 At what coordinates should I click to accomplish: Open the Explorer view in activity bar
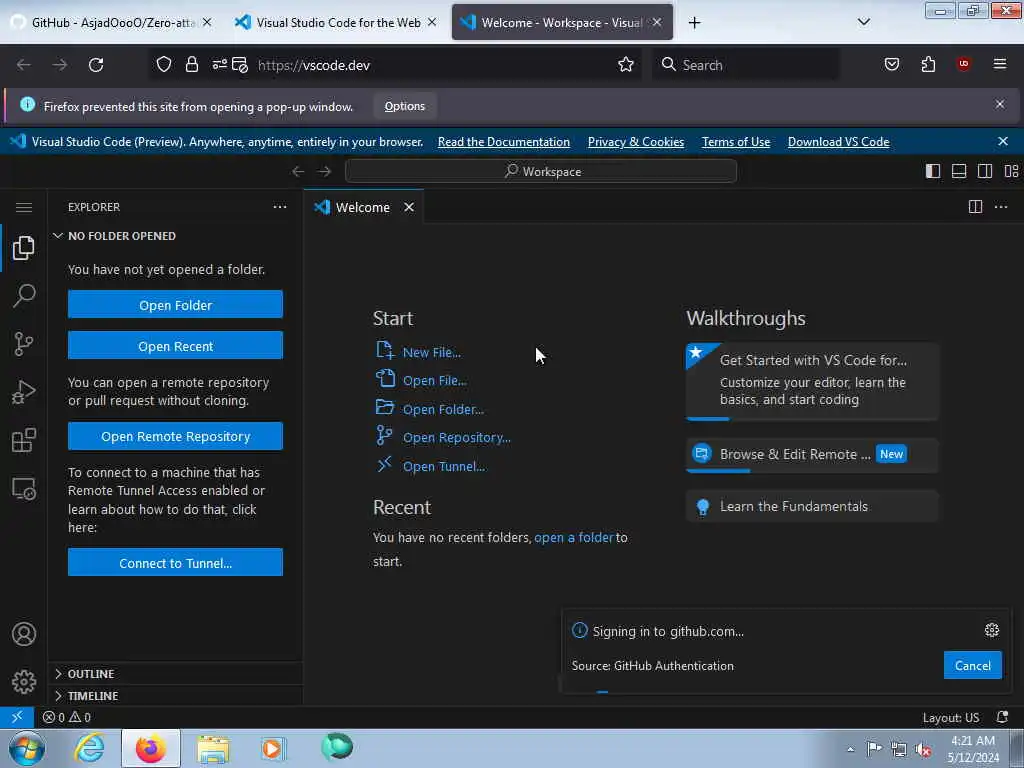coord(24,248)
